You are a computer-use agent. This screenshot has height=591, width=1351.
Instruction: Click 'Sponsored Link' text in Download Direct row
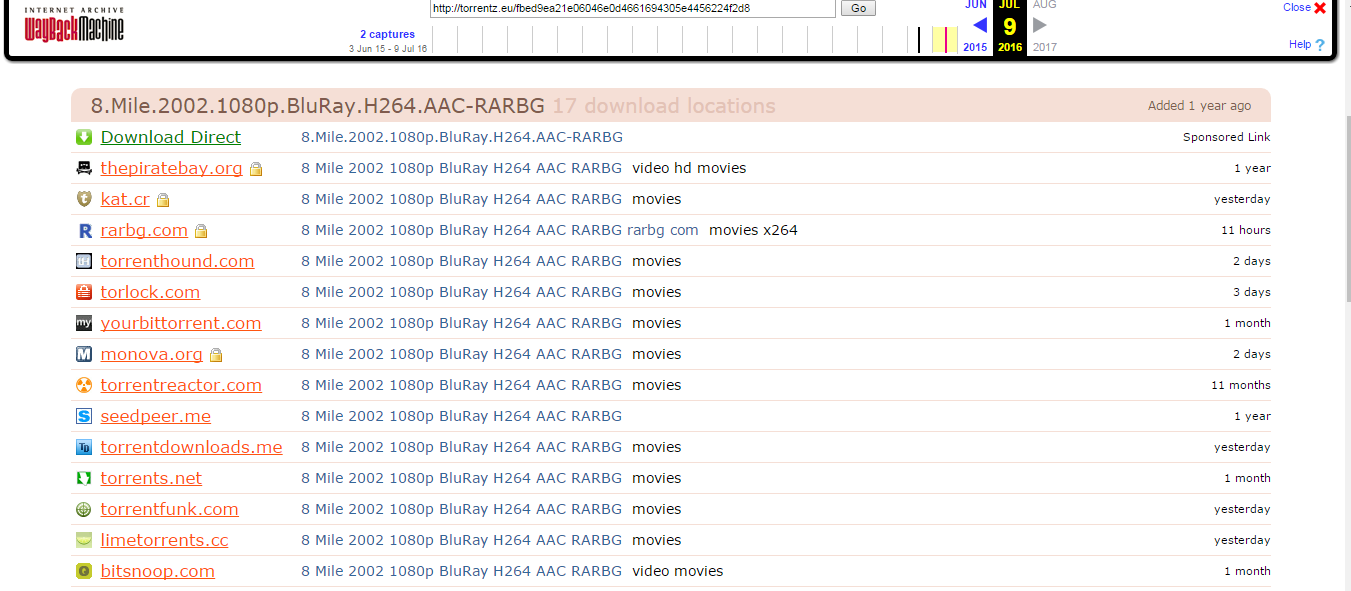1227,137
